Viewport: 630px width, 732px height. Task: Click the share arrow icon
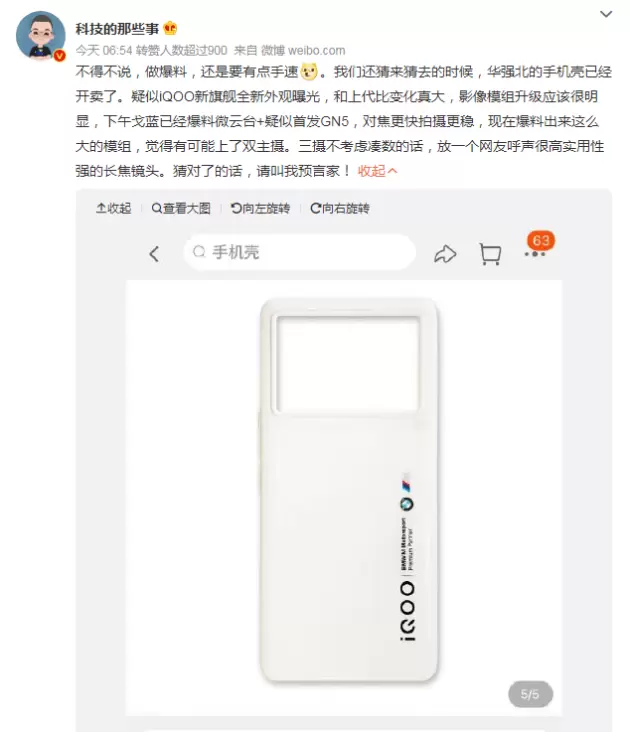[445, 254]
